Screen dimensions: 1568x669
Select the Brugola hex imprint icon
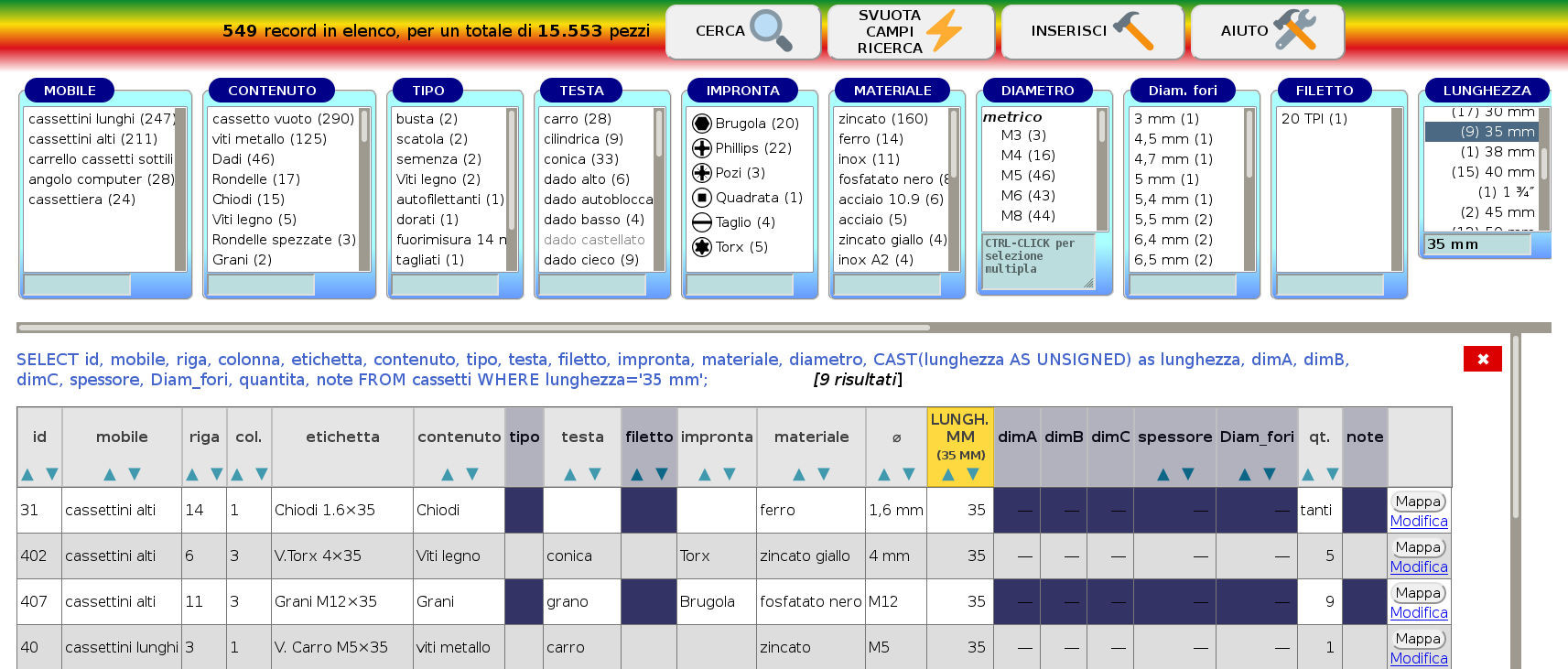click(702, 124)
